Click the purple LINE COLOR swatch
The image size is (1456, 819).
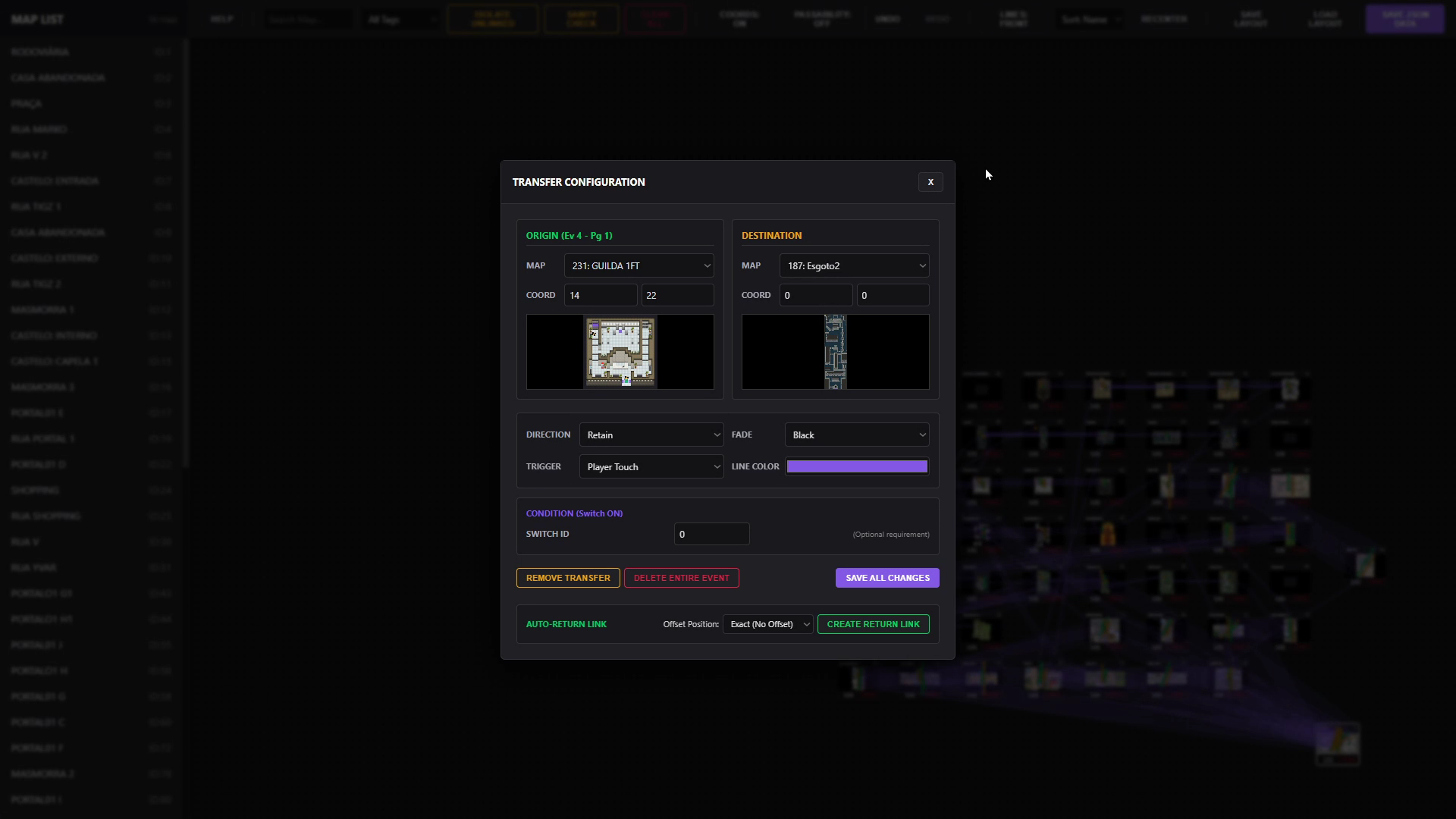point(857,466)
